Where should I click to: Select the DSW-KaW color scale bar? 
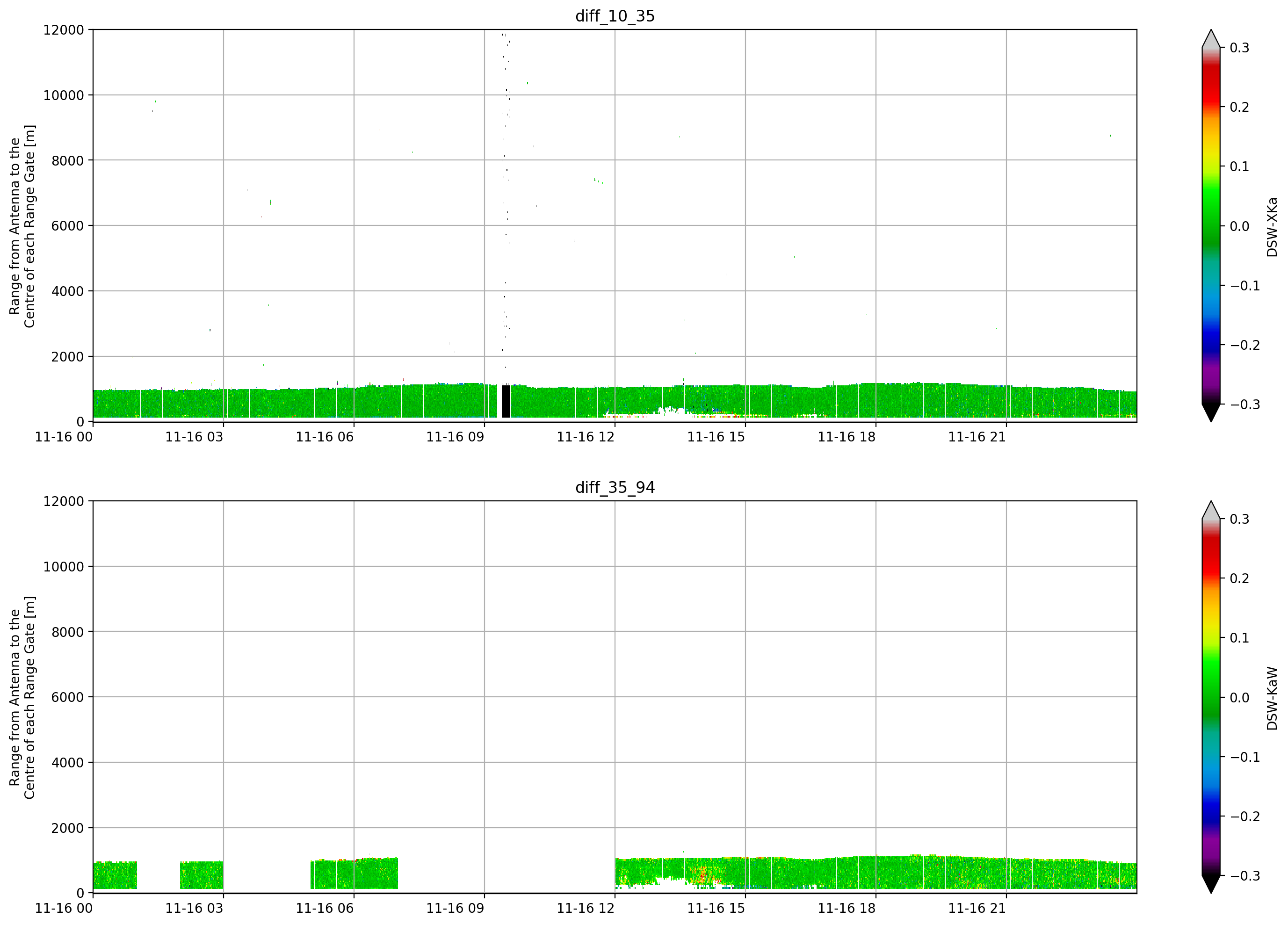pyautogui.click(x=1211, y=697)
